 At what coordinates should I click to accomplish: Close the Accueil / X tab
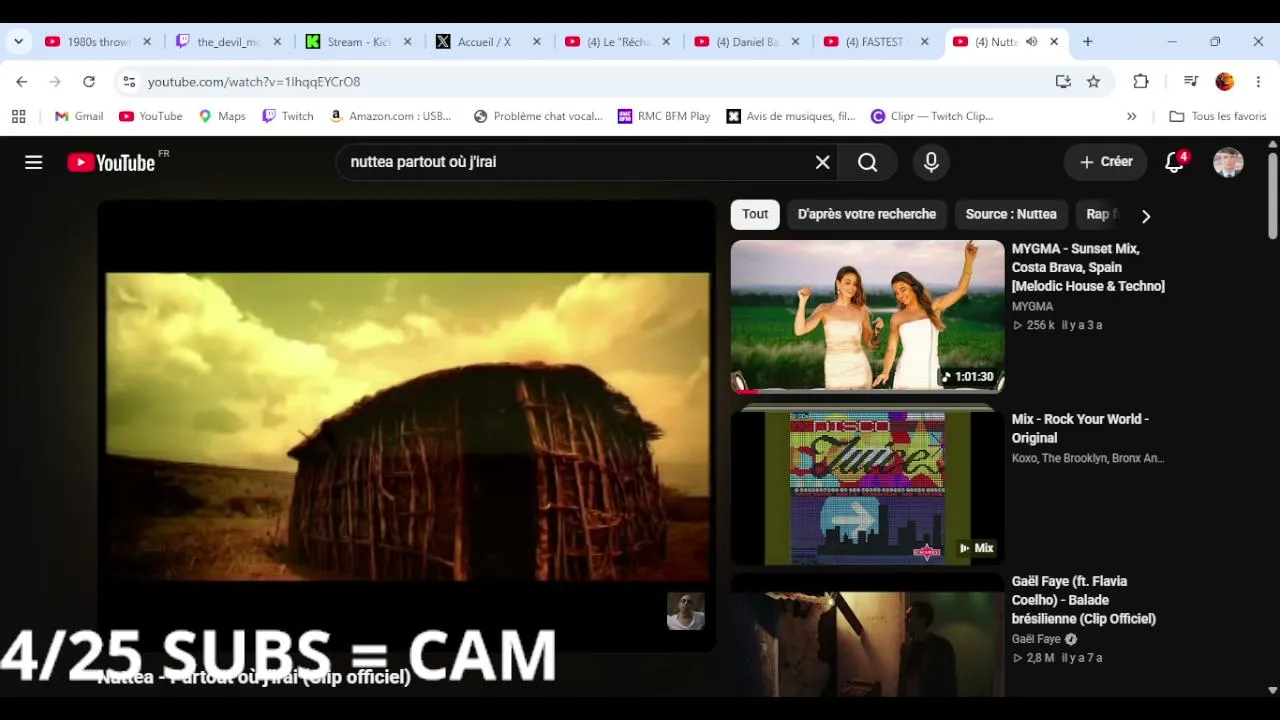pyautogui.click(x=537, y=42)
